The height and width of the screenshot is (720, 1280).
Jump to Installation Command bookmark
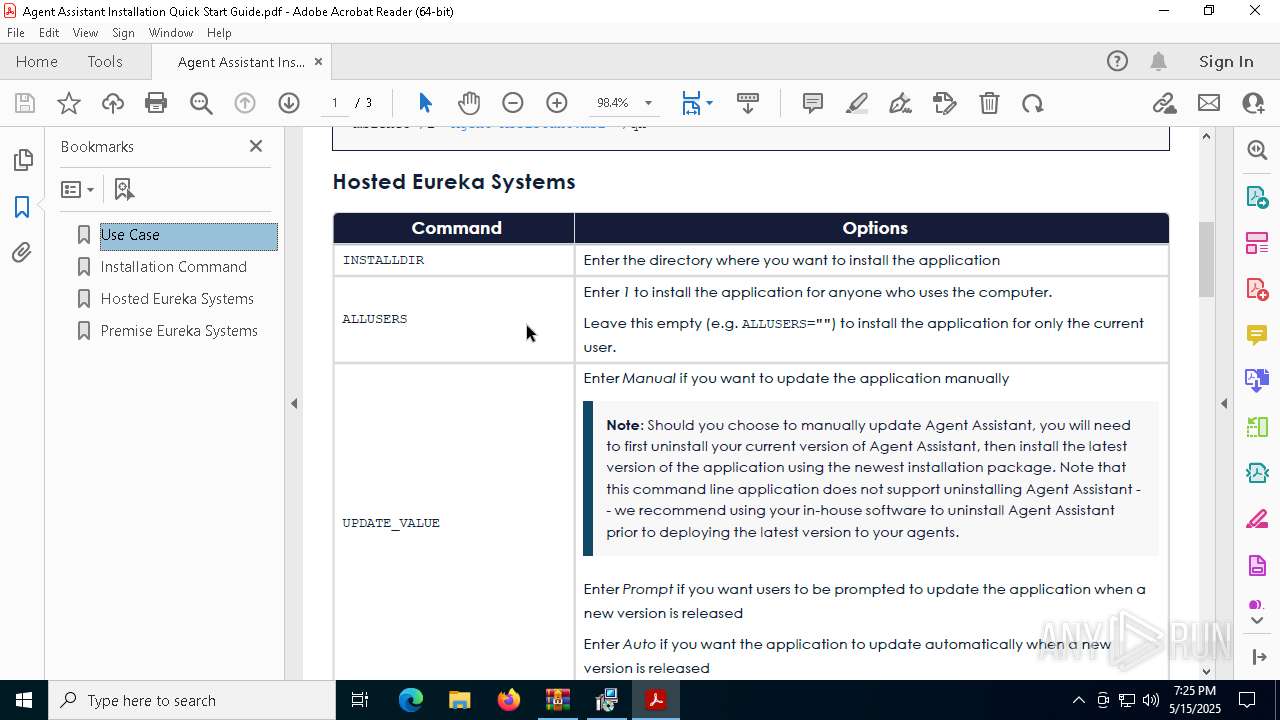(x=174, y=267)
